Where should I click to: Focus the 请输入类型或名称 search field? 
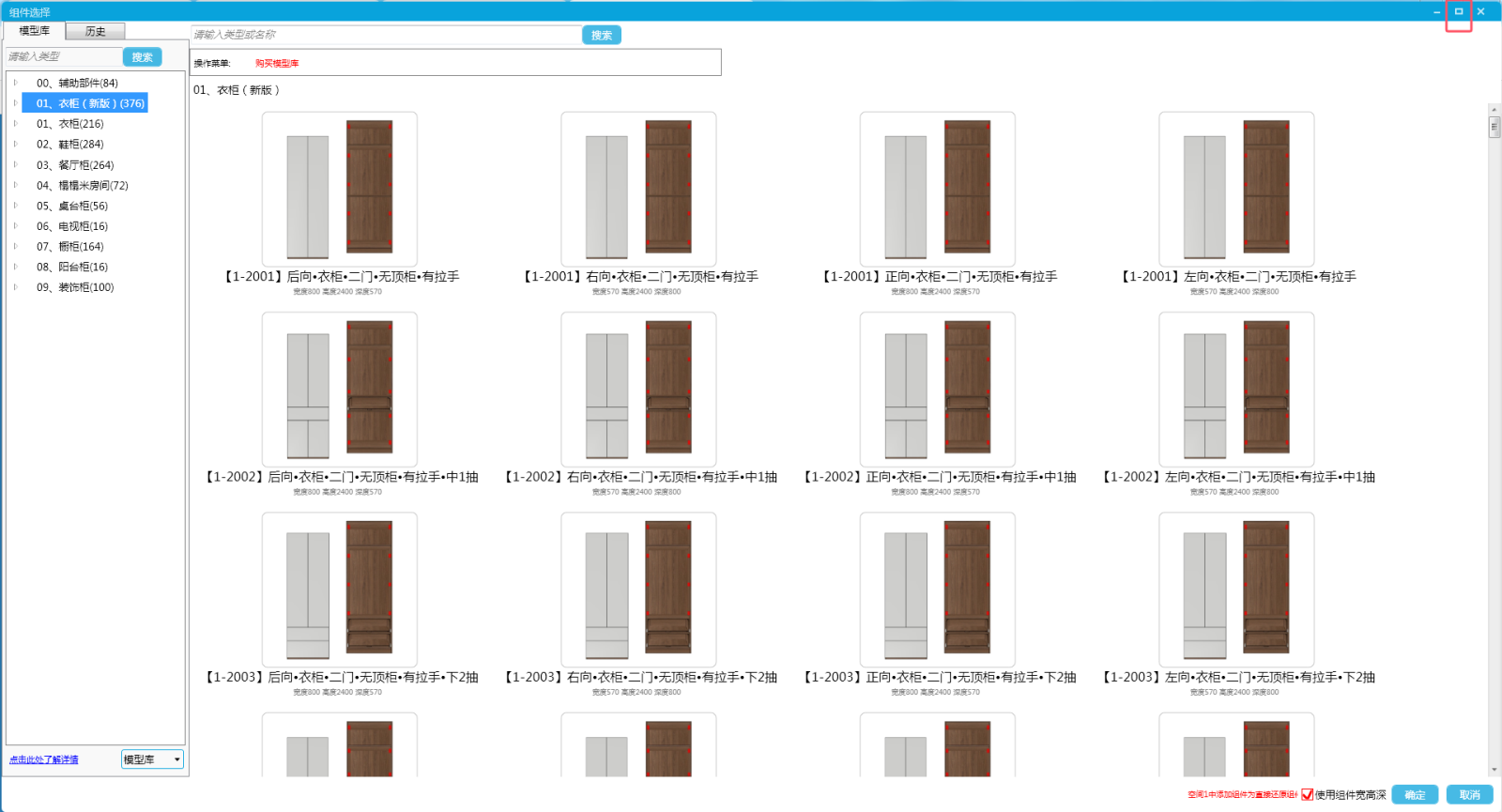(386, 35)
